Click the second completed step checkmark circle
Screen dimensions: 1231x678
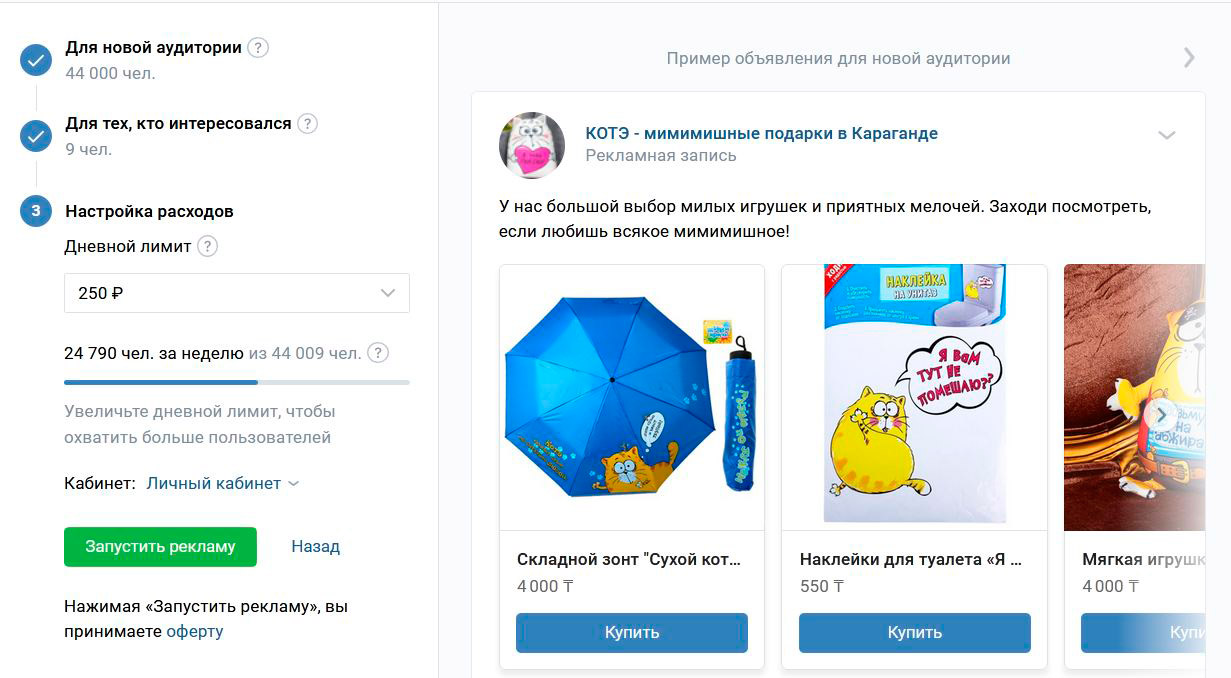(36, 136)
